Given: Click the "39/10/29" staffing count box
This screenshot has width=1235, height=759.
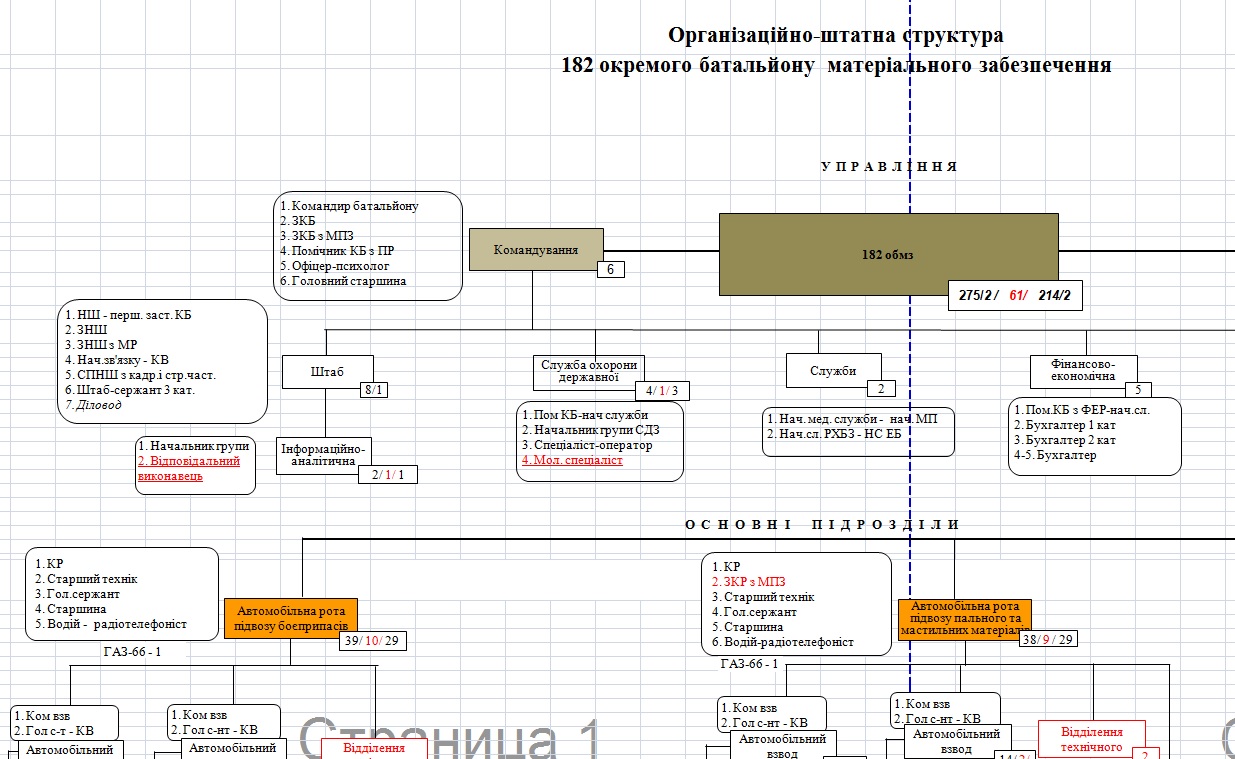Looking at the screenshot, I should pos(372,641).
